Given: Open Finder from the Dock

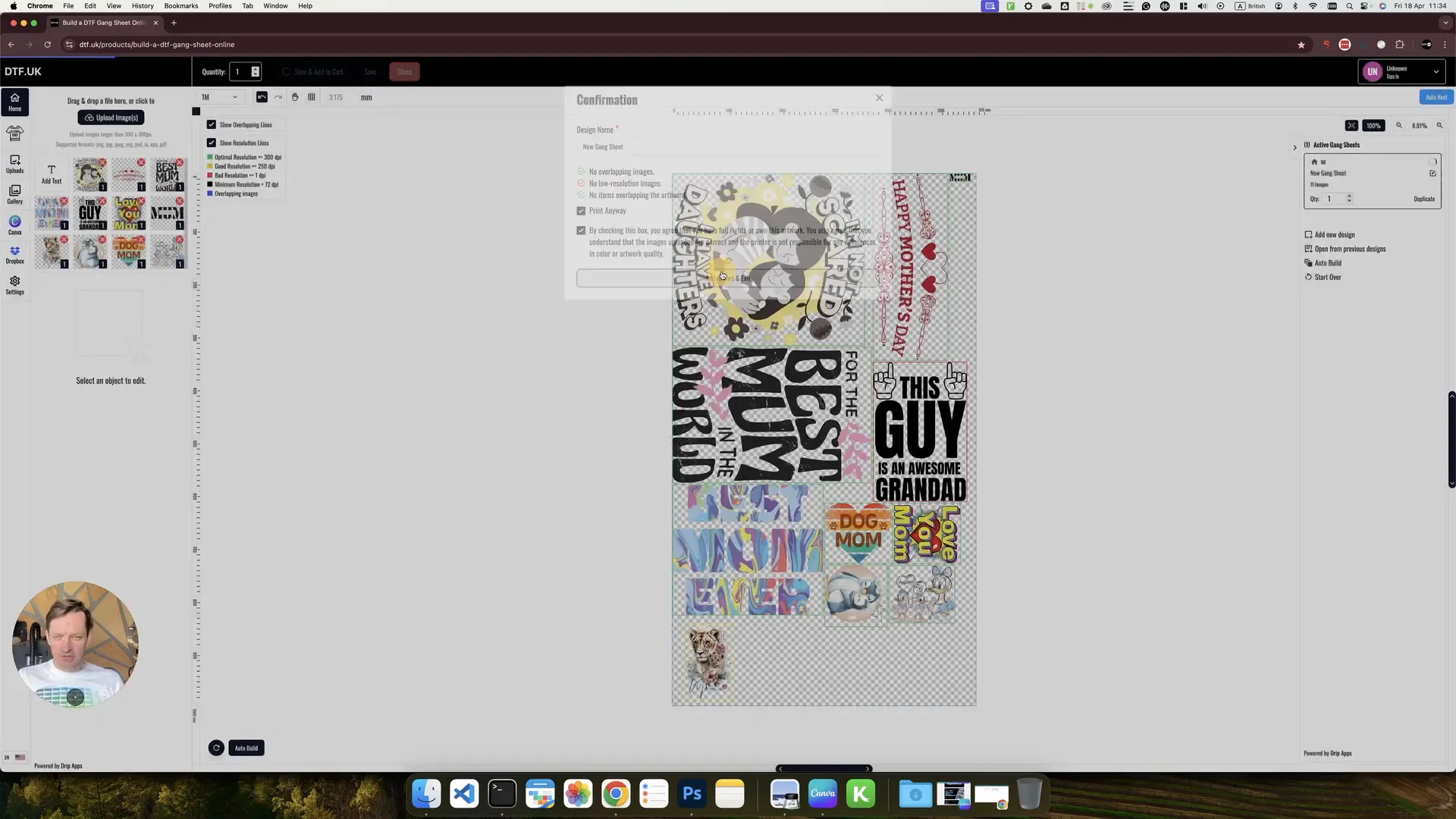Looking at the screenshot, I should (426, 794).
